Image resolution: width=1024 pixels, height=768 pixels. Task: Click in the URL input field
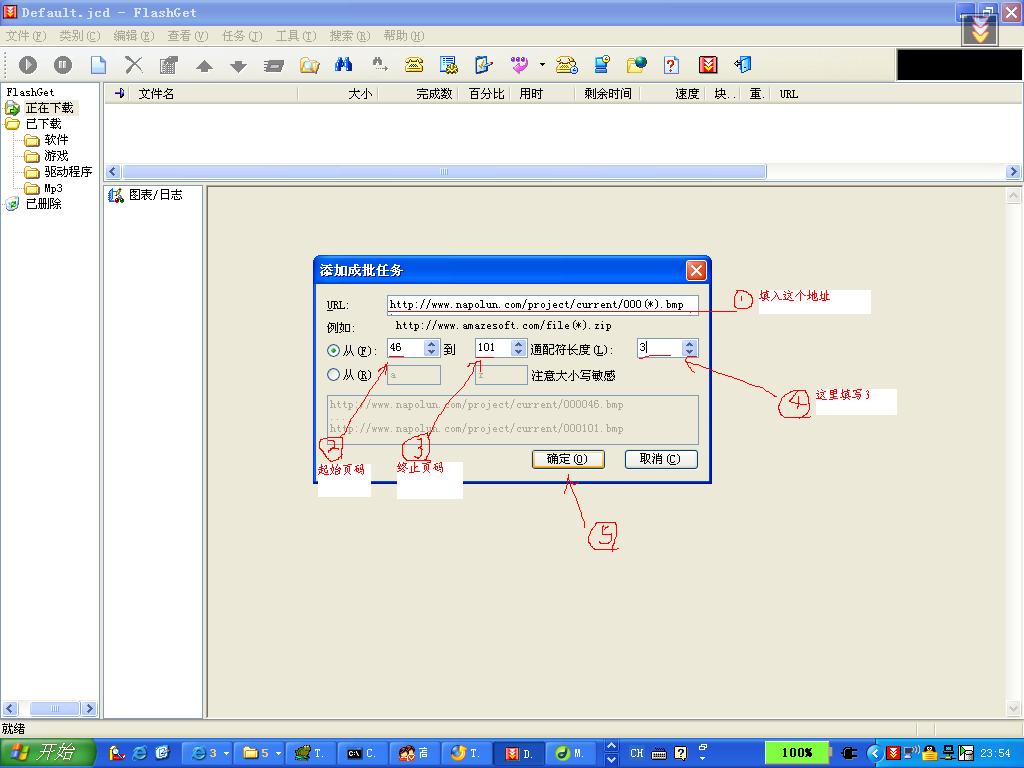(543, 305)
